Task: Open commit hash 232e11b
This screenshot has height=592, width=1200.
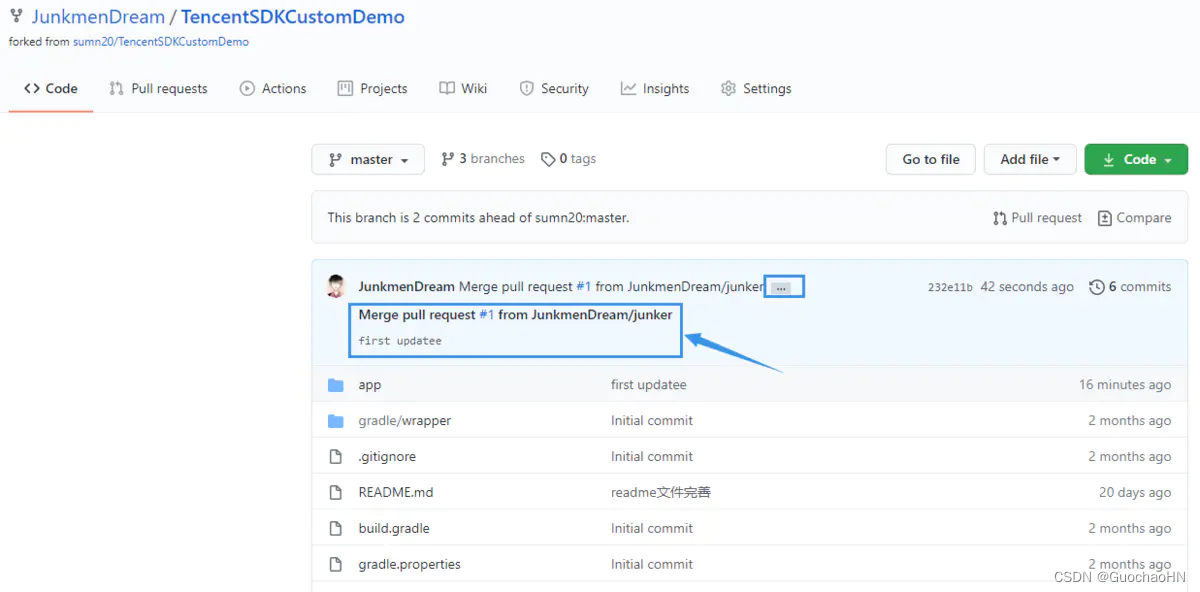Action: pos(950,287)
